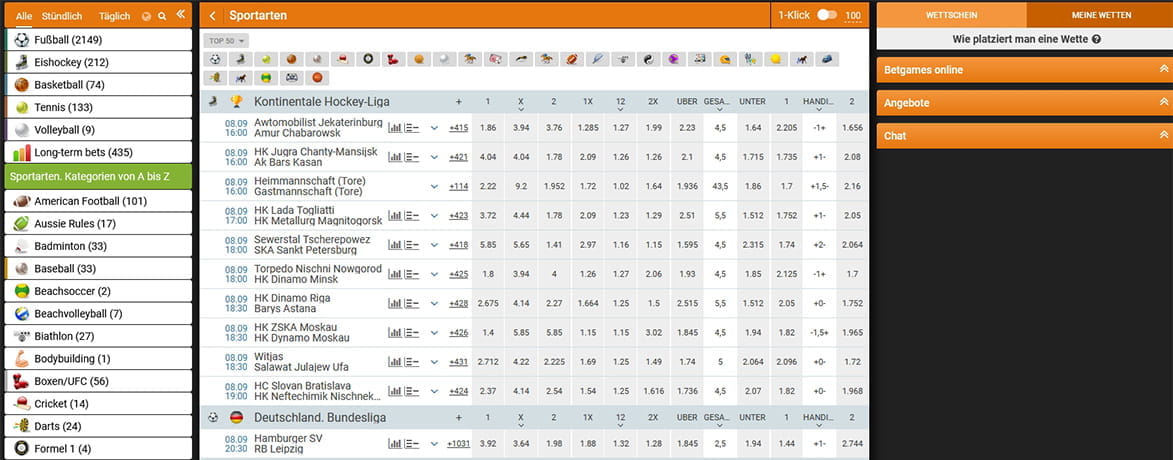Open the Wettschein tab
This screenshot has height=460, width=1173.
(952, 15)
